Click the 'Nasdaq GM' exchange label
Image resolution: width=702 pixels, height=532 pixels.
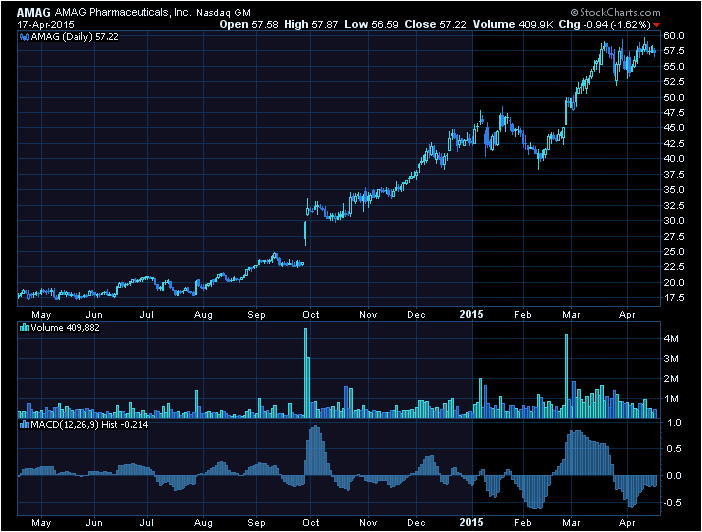click(x=223, y=13)
